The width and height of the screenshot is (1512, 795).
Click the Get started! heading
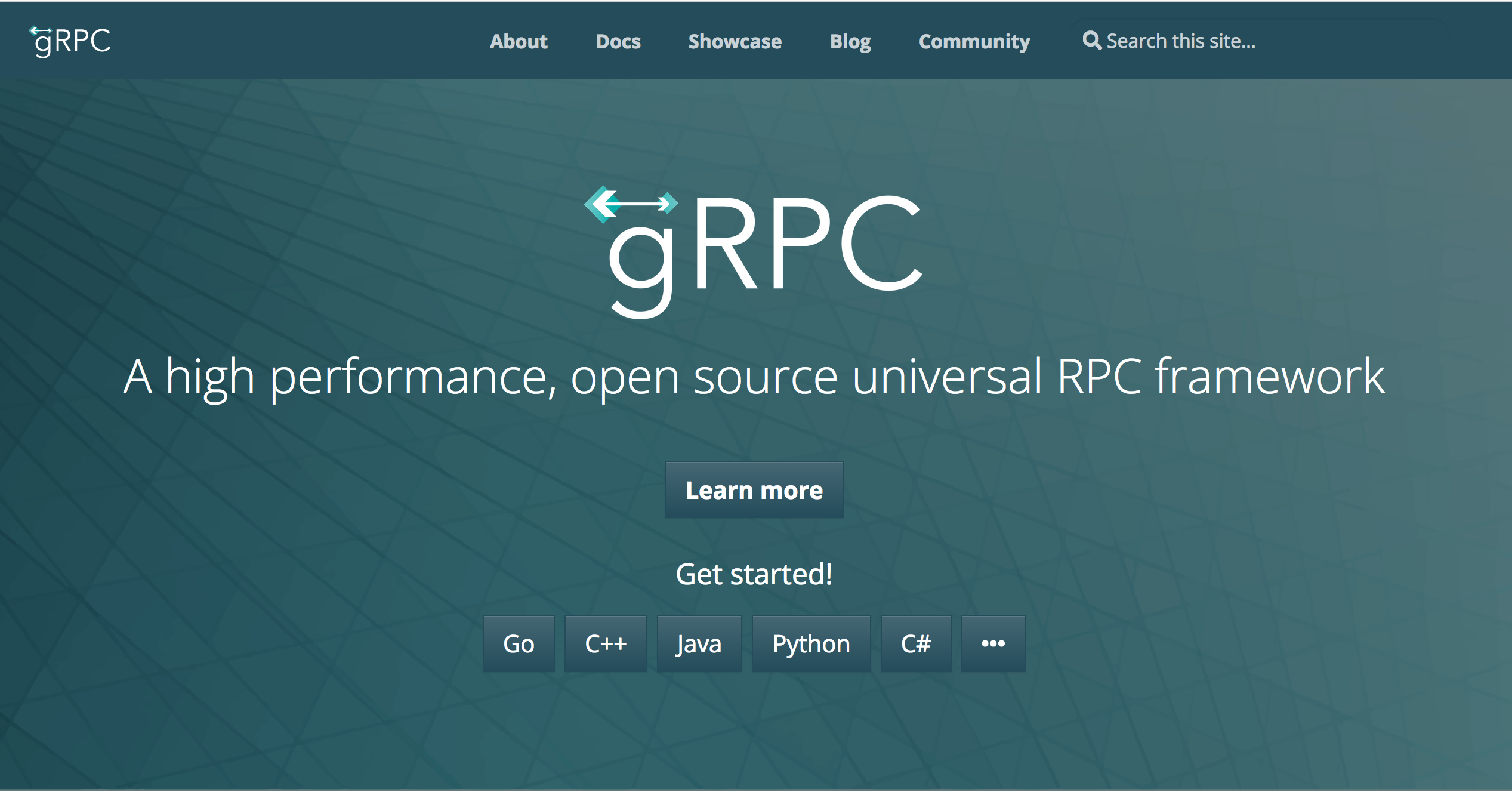(754, 574)
